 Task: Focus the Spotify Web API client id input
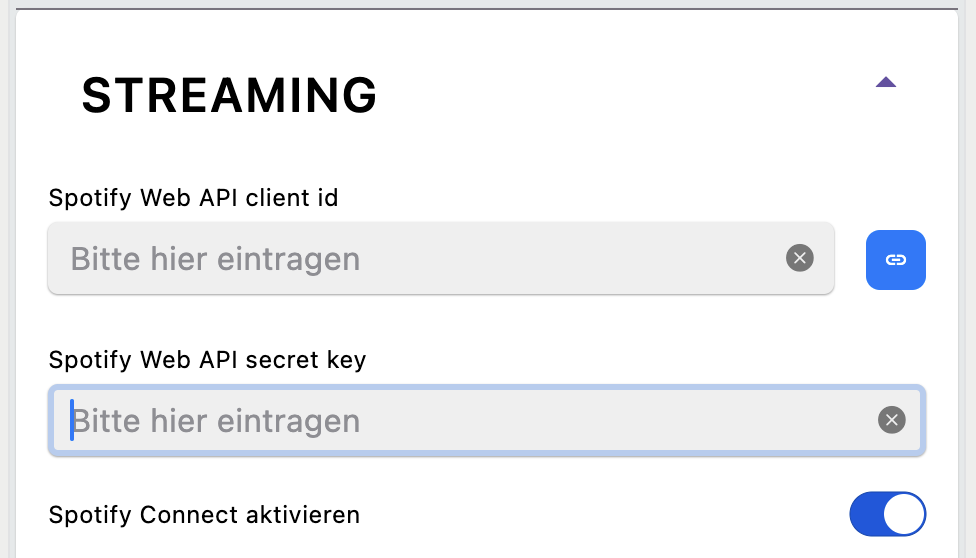[420, 259]
